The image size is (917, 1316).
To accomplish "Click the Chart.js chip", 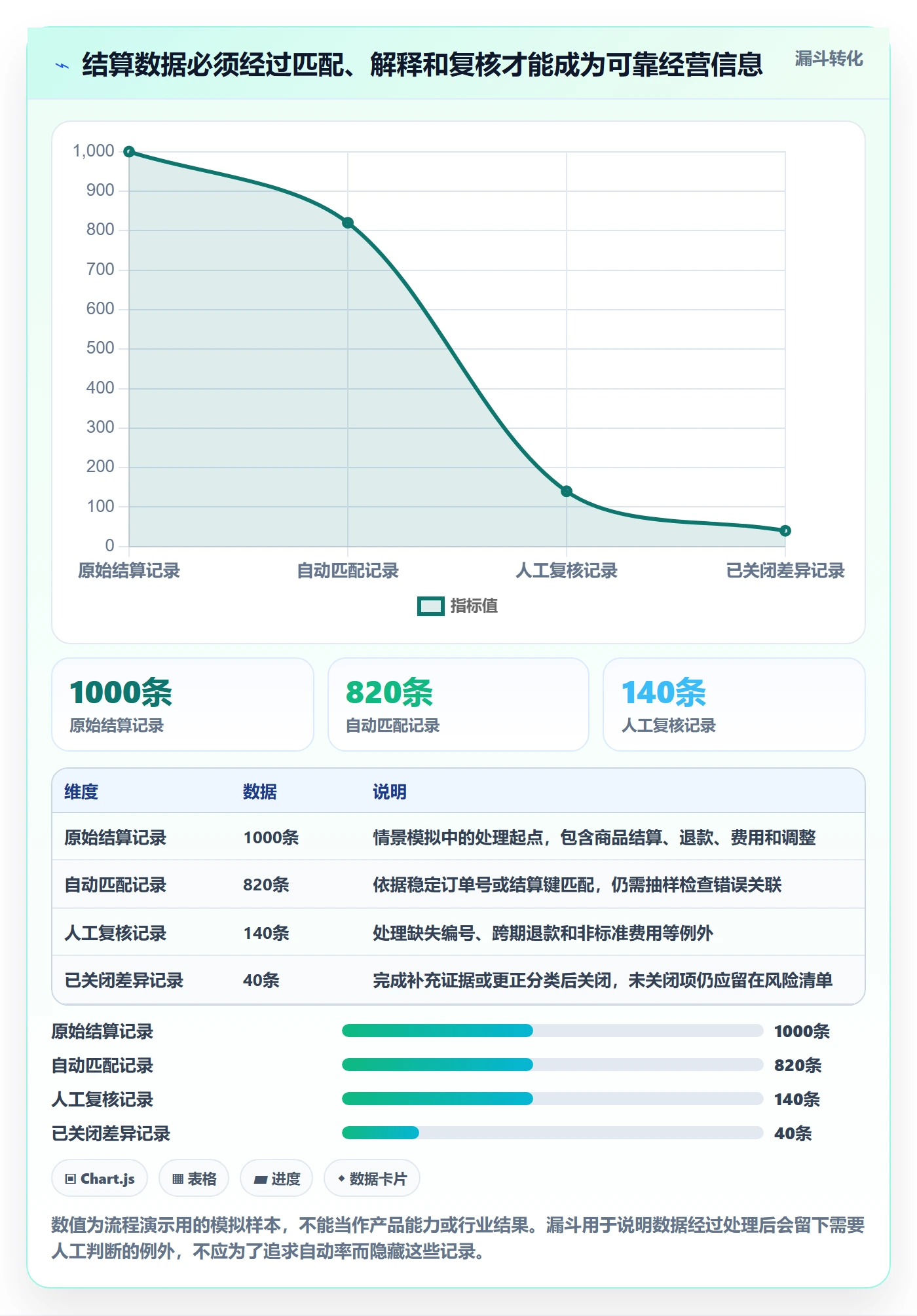I will [100, 1179].
